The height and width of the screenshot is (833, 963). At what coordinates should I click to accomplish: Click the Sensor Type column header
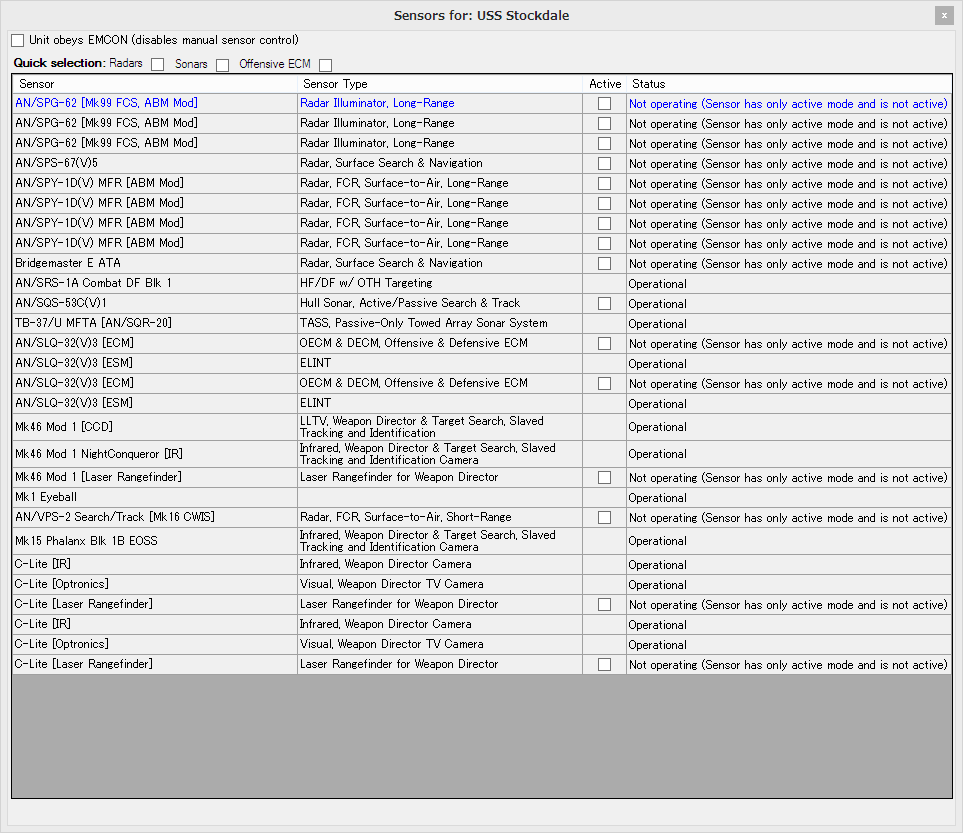tap(440, 84)
